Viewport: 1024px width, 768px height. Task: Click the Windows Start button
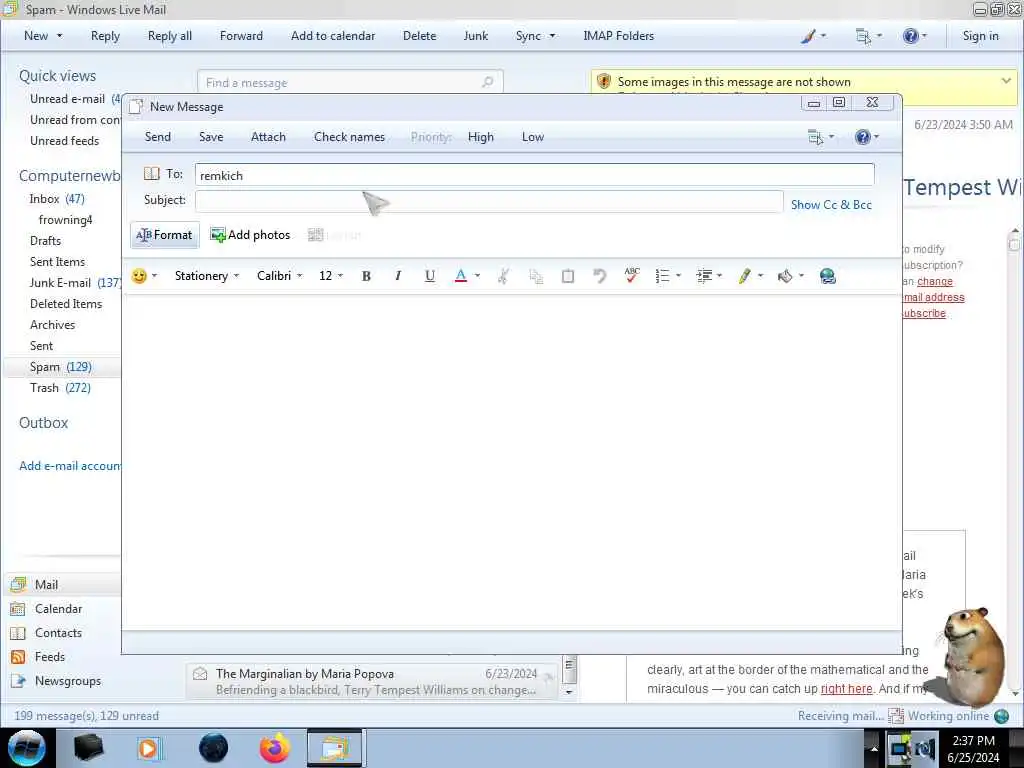pos(26,748)
